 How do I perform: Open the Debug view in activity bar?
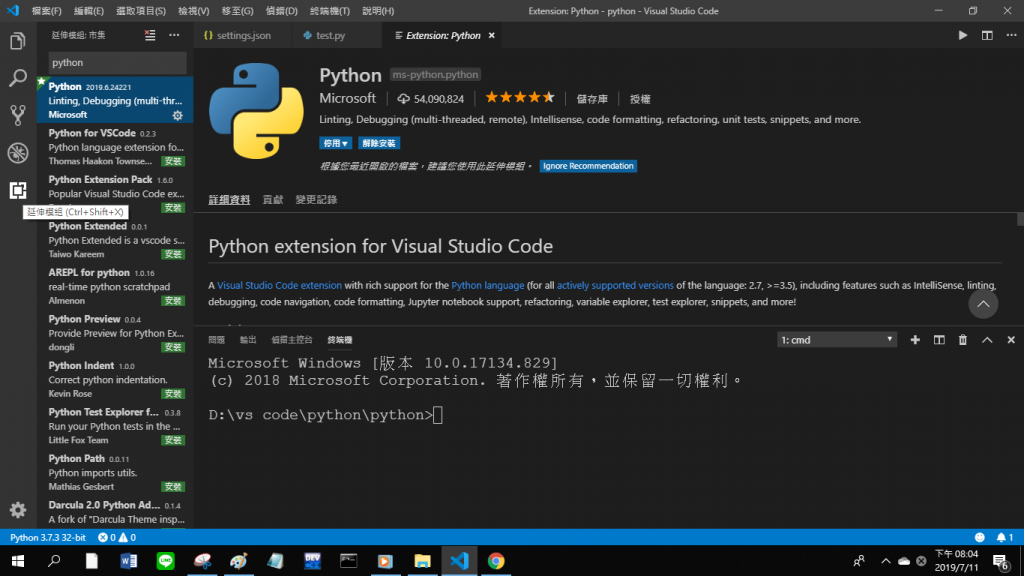pos(18,153)
